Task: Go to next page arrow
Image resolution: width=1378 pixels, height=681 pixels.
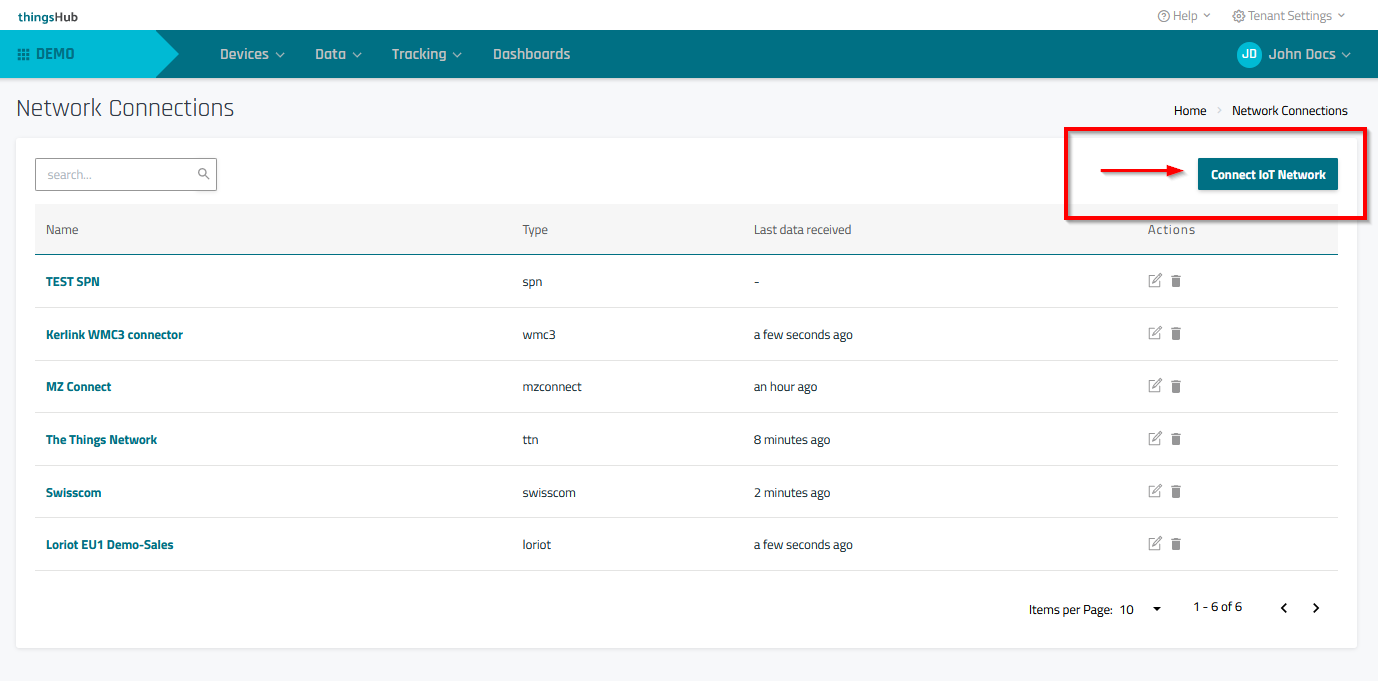Action: click(x=1316, y=608)
